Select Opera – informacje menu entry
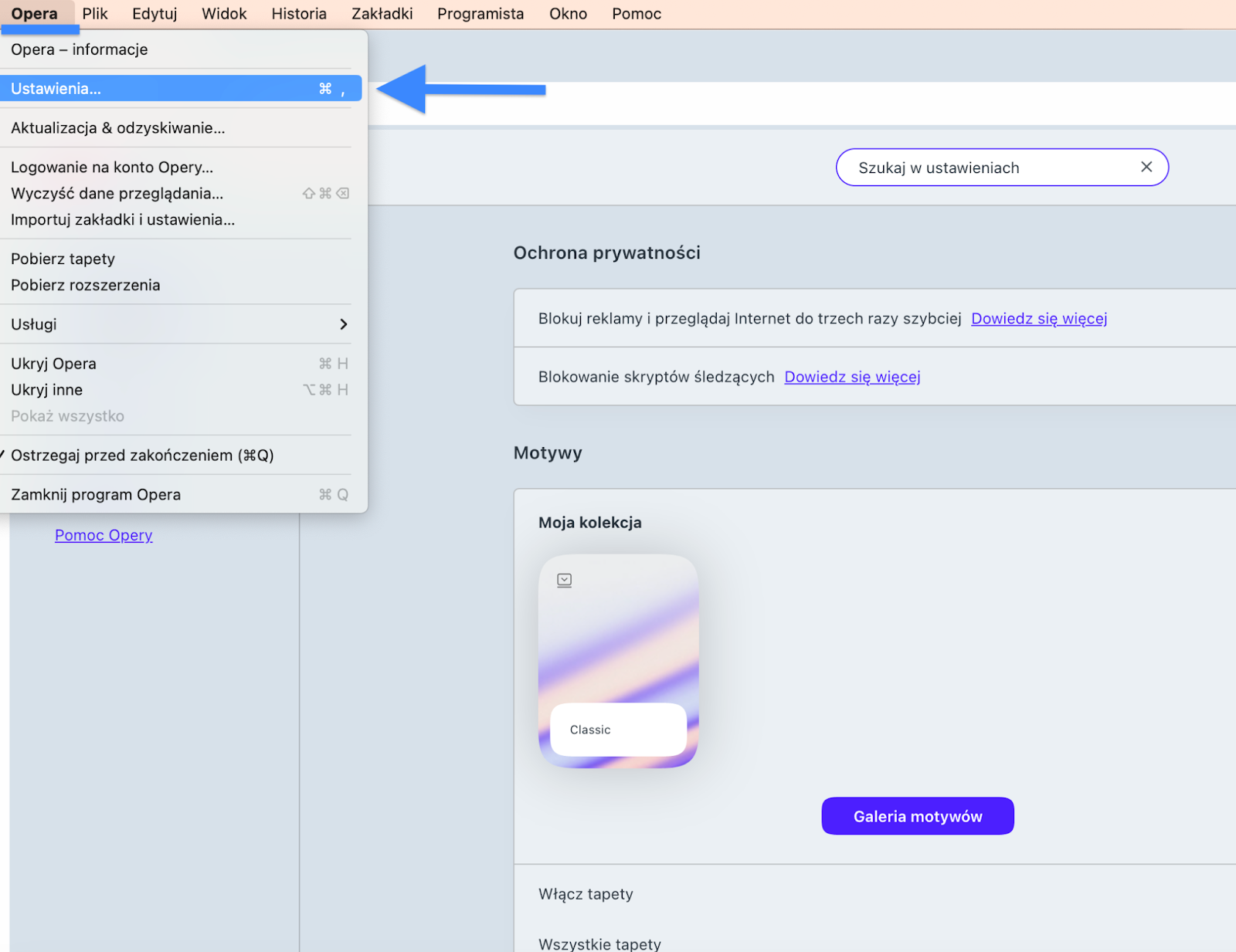Screen dimensions: 1236x952 click(181, 49)
